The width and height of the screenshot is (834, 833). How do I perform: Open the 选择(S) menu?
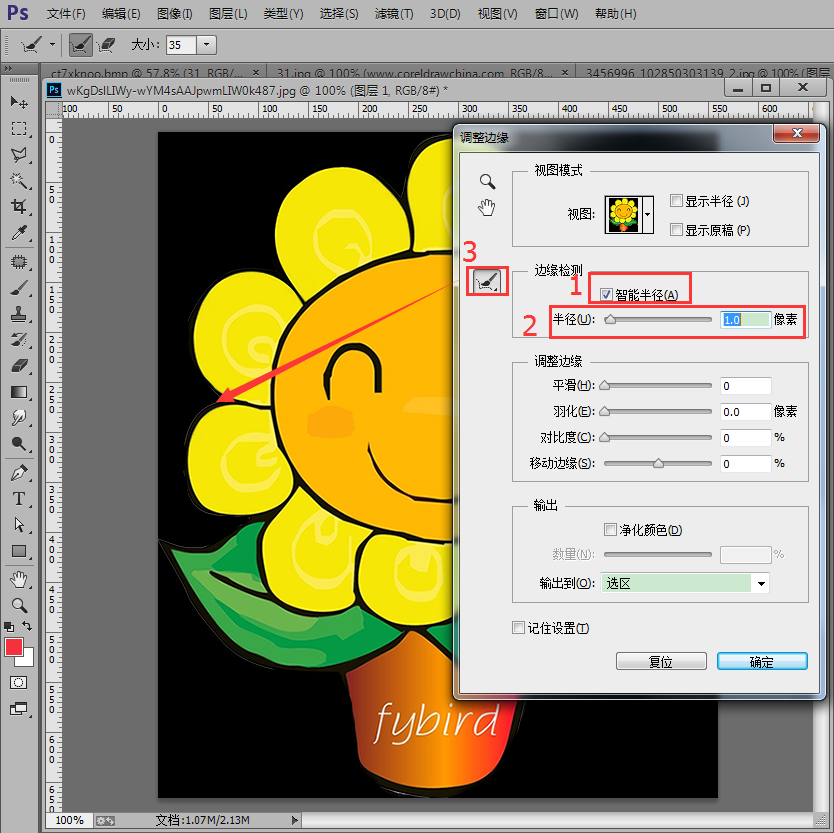(x=339, y=14)
